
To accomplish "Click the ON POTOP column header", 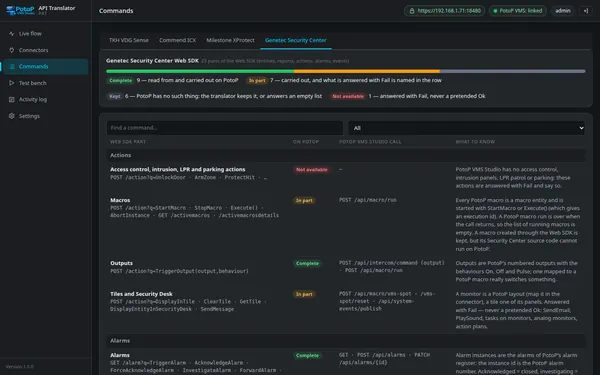I will (x=305, y=142).
